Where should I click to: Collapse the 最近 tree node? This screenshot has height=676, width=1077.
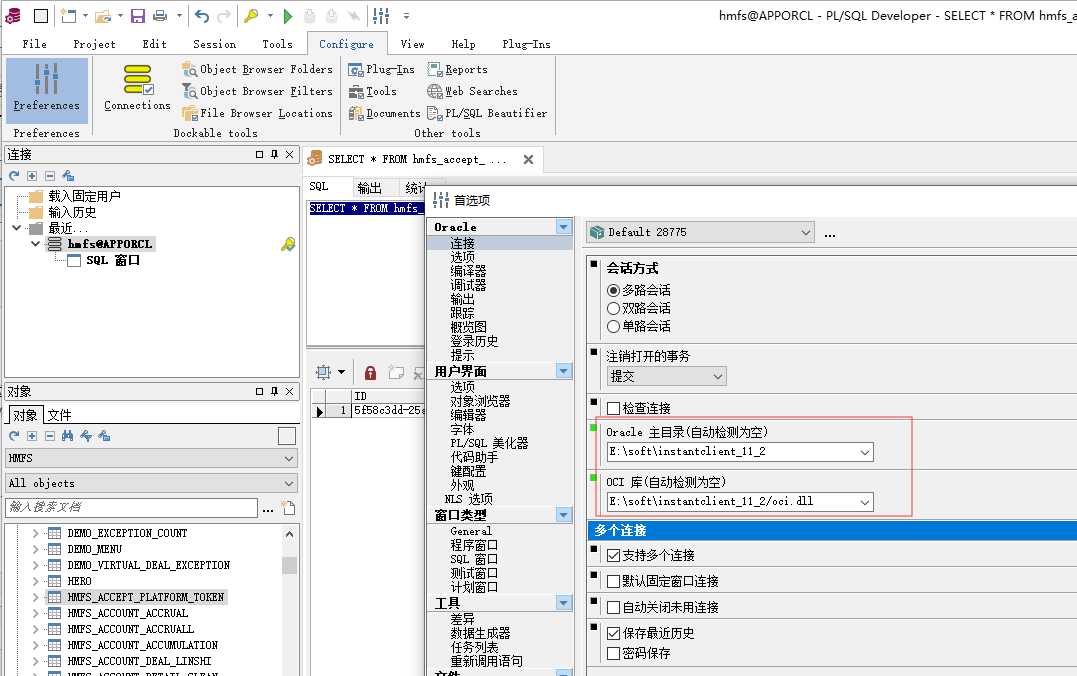17,227
